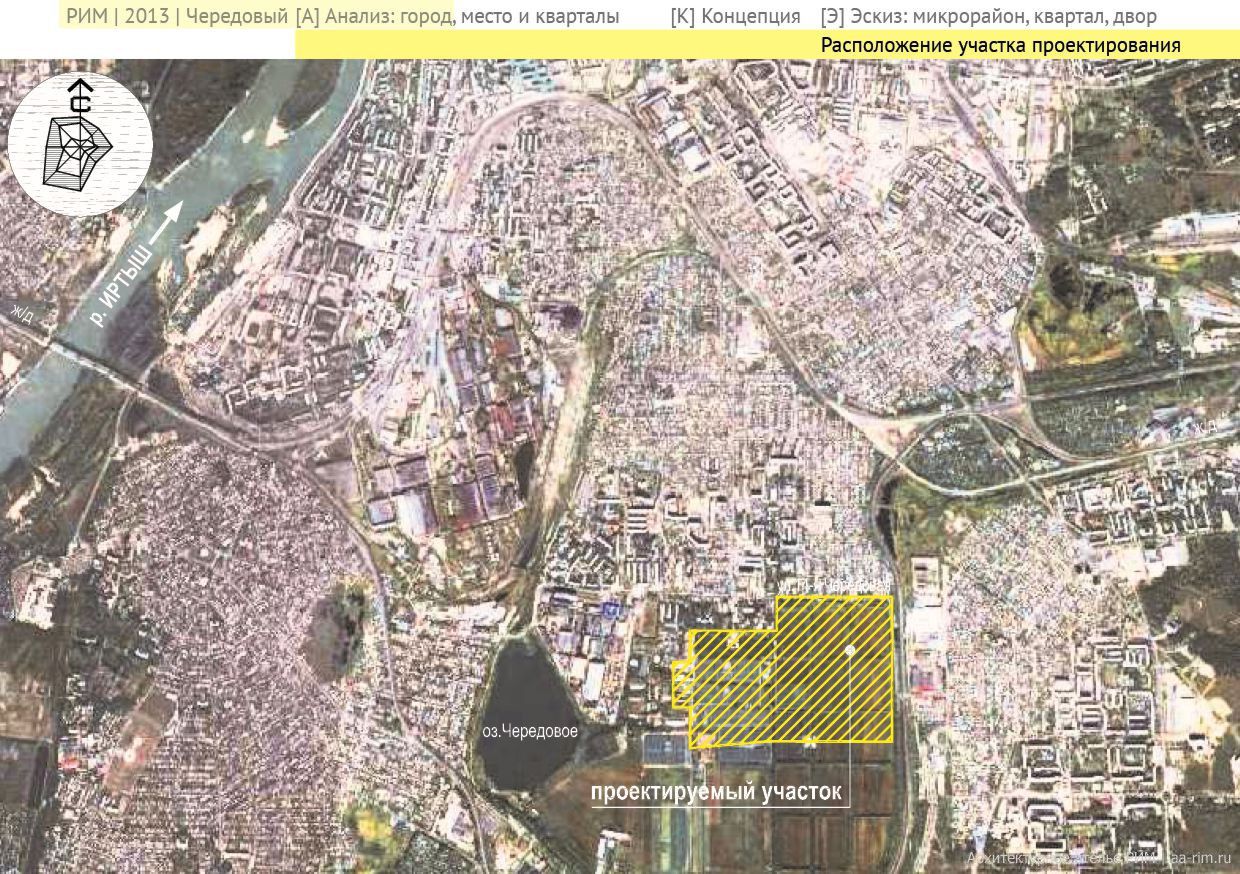Open the [Э] Эскиз section tab

pos(988,17)
